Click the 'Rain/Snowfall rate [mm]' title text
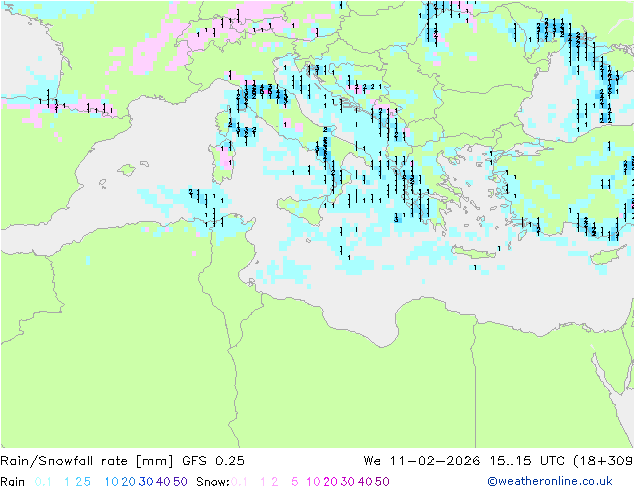Viewport: 634px width, 490px height. point(87,461)
